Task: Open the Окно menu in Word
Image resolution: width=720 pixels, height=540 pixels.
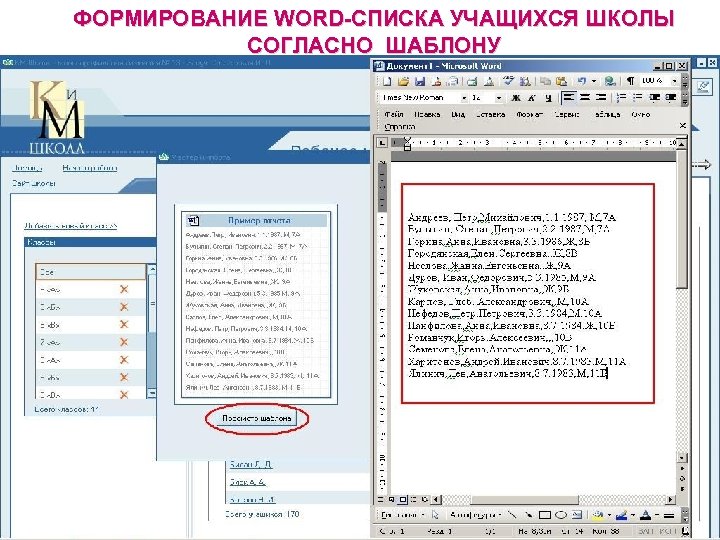Action: click(640, 114)
